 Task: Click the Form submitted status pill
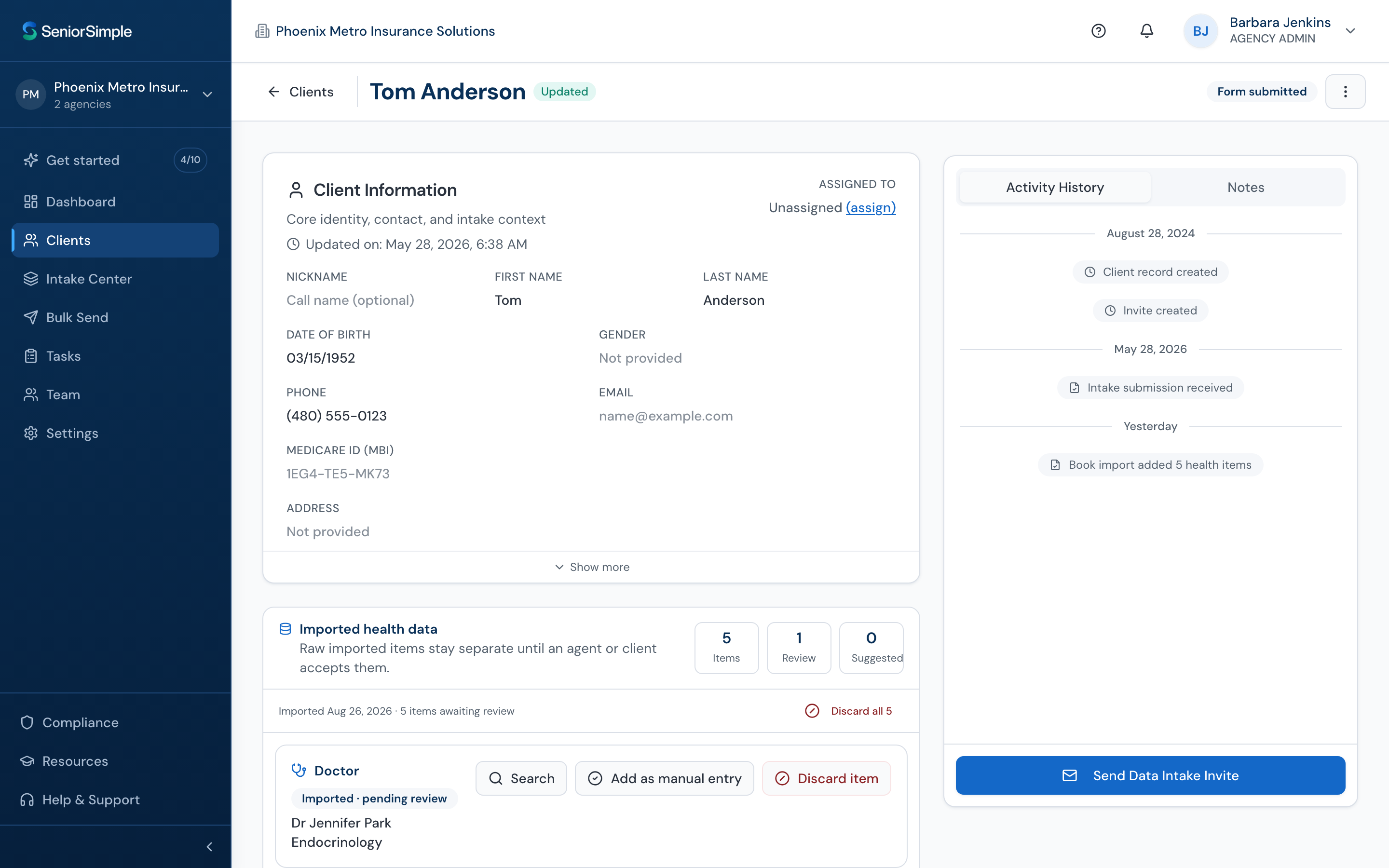tap(1262, 92)
